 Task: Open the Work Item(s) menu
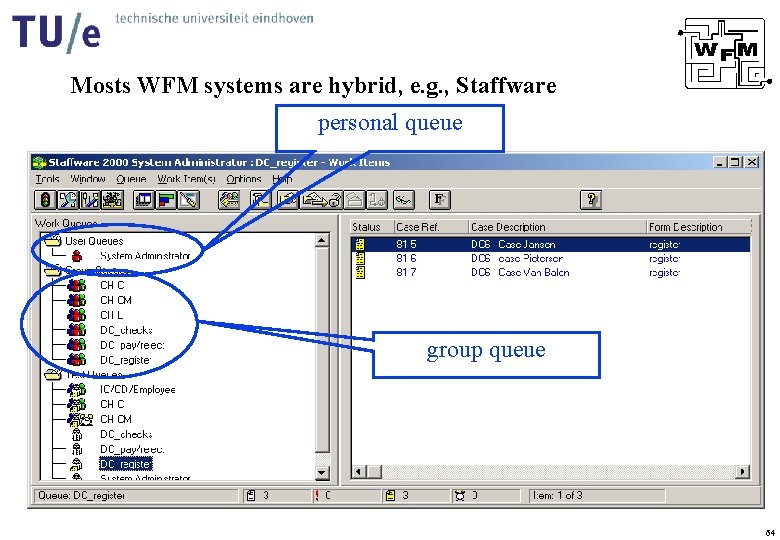[187, 179]
